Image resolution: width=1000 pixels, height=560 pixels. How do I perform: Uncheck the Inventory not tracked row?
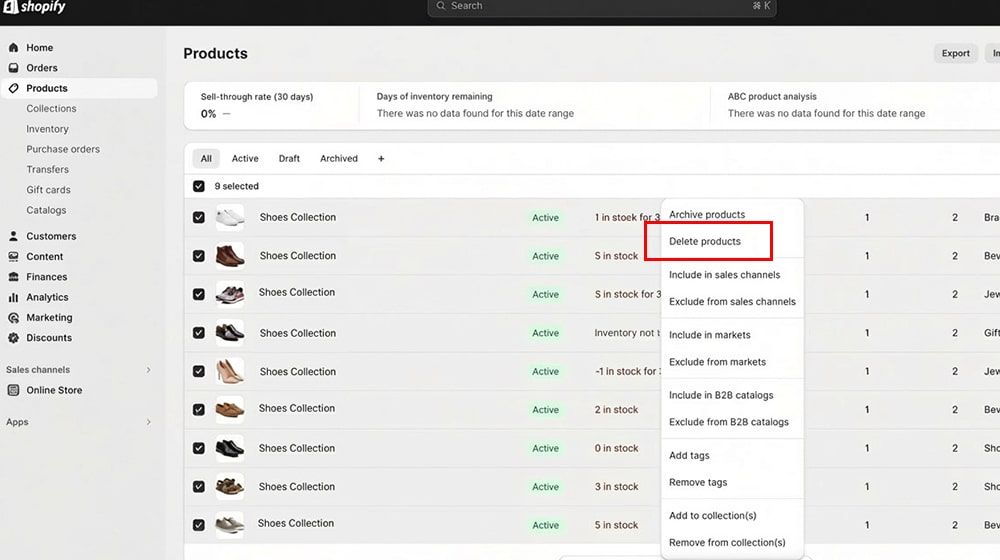point(199,333)
